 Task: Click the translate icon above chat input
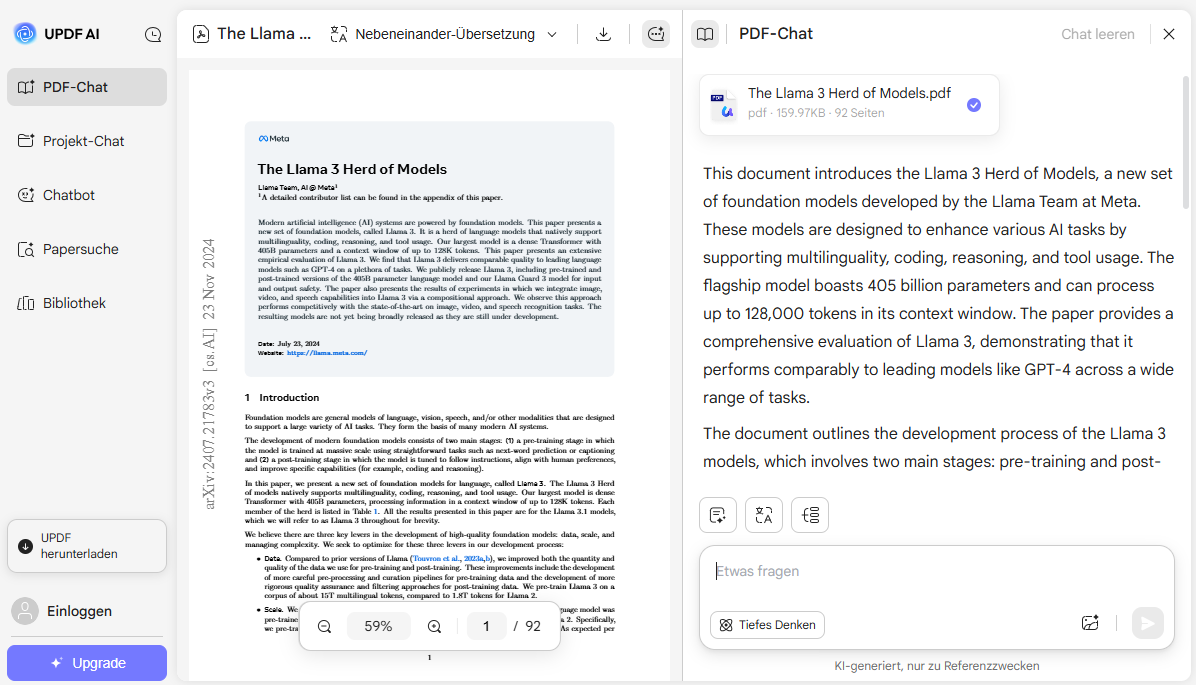pyautogui.click(x=764, y=515)
